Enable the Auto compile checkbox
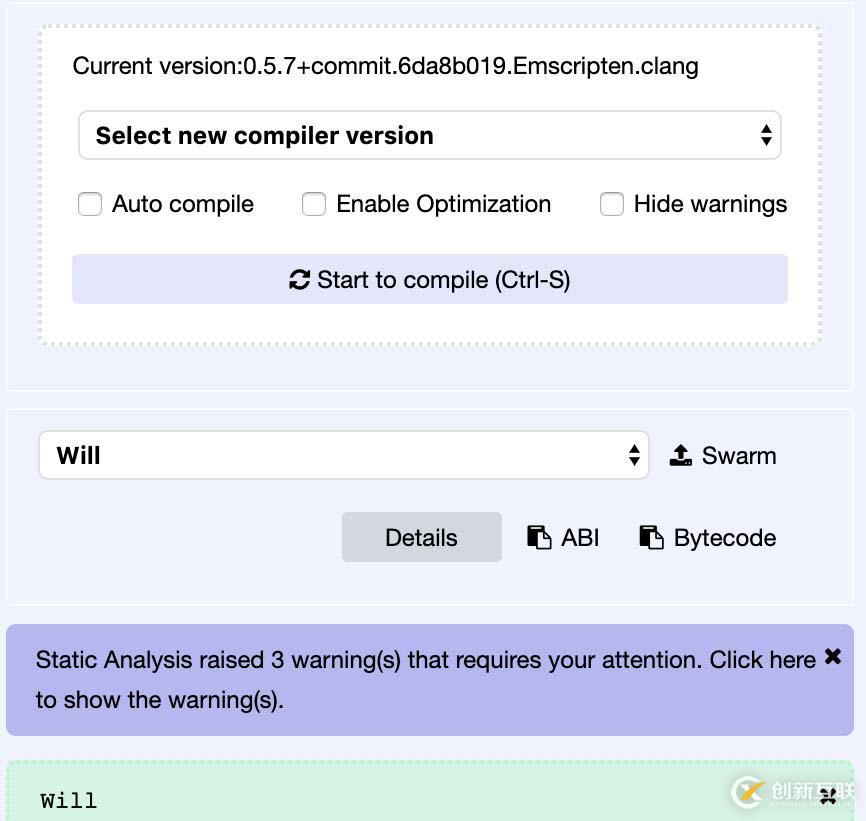The height and width of the screenshot is (821, 866). pos(90,204)
